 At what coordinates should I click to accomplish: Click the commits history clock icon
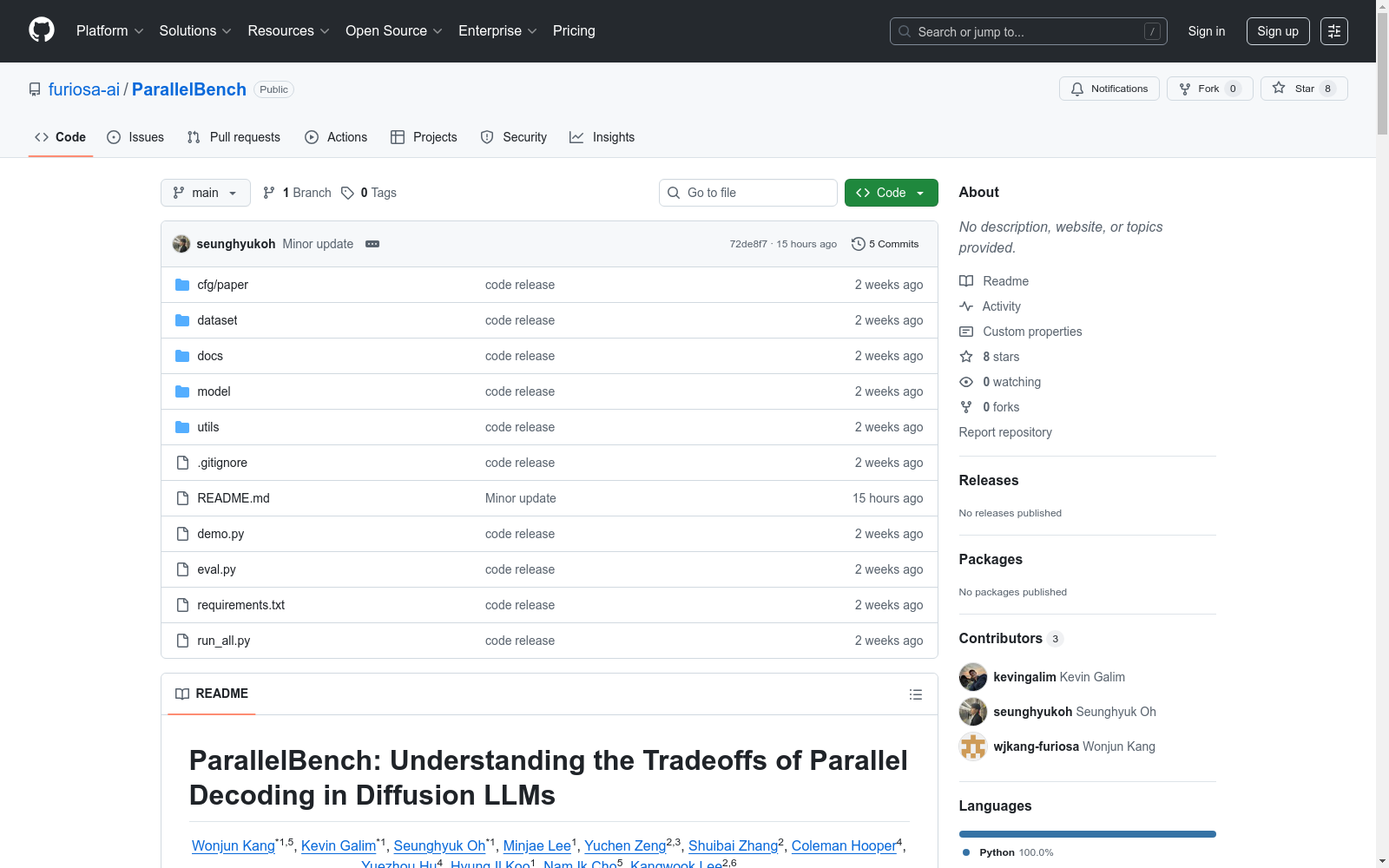(x=859, y=244)
